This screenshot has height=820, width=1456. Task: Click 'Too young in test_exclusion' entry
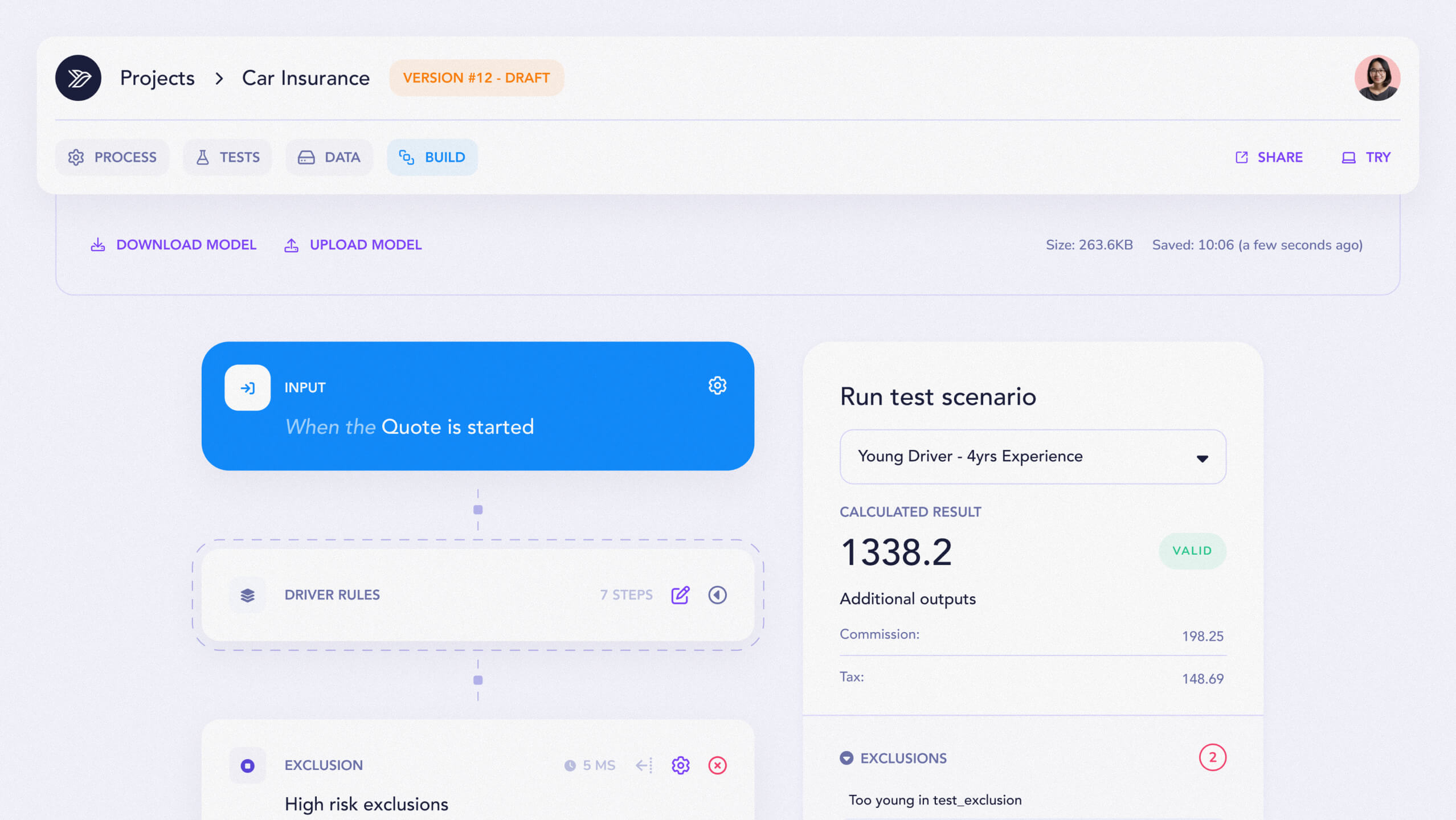(935, 800)
